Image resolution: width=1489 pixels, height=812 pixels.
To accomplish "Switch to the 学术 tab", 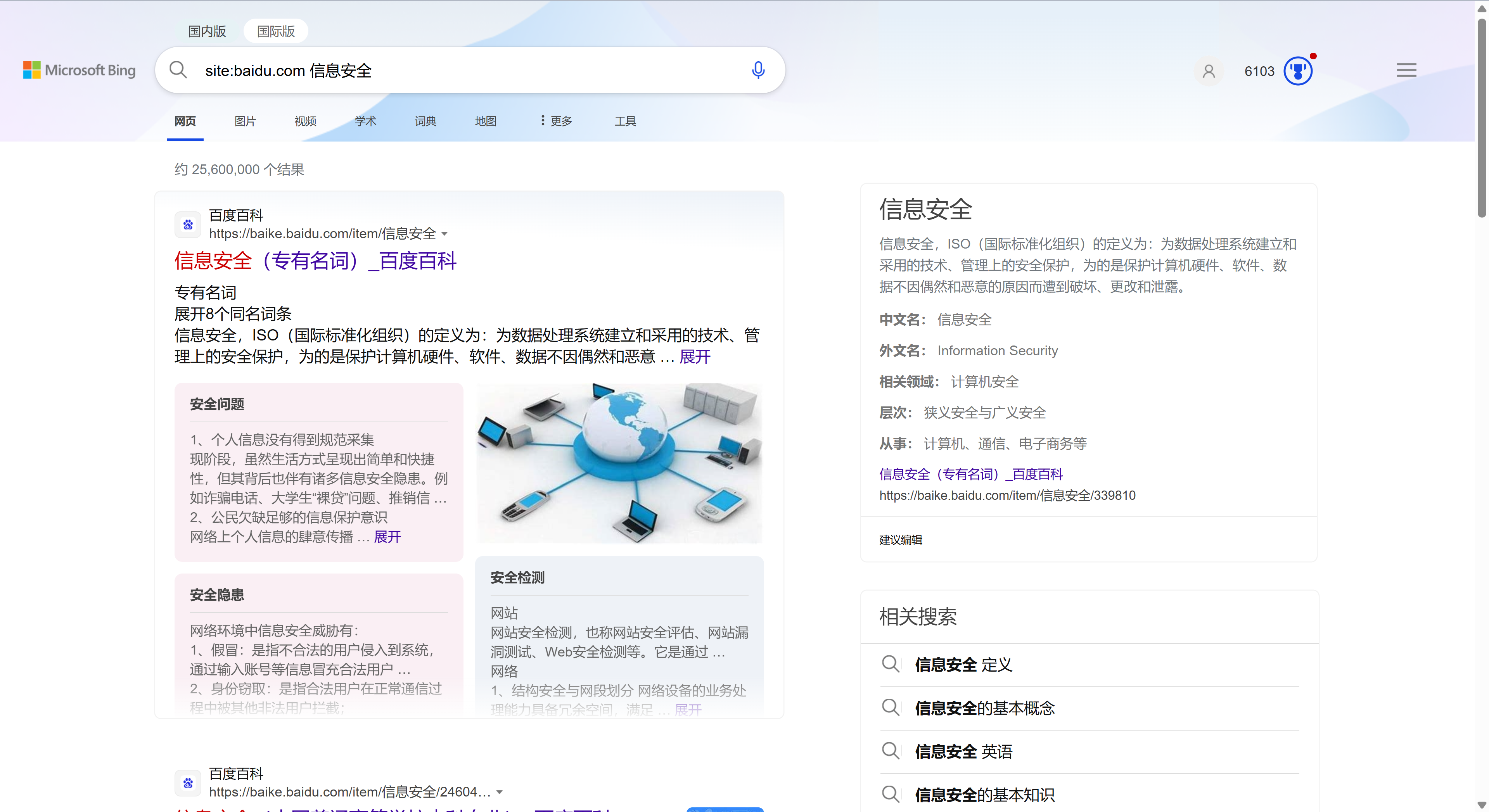I will 365,121.
